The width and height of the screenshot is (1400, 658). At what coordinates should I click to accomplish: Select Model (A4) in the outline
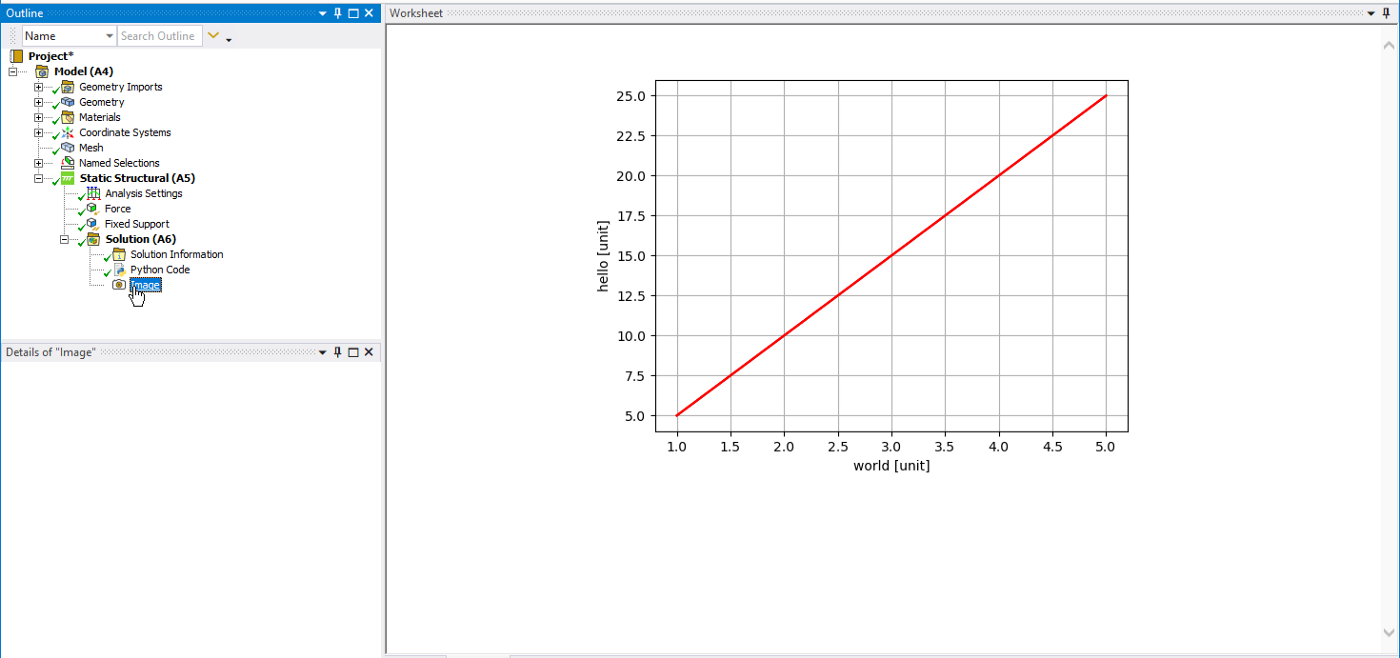point(84,72)
